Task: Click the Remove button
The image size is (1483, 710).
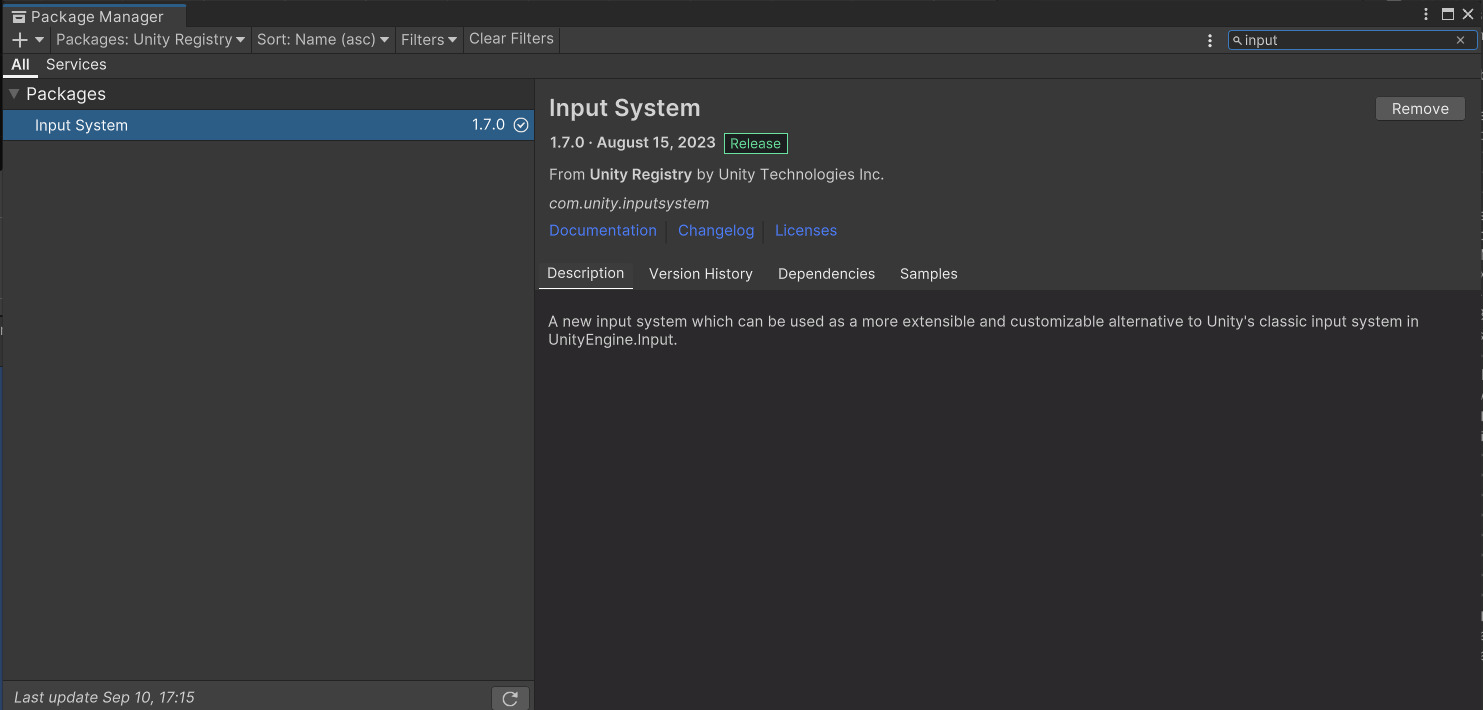Action: pos(1420,109)
